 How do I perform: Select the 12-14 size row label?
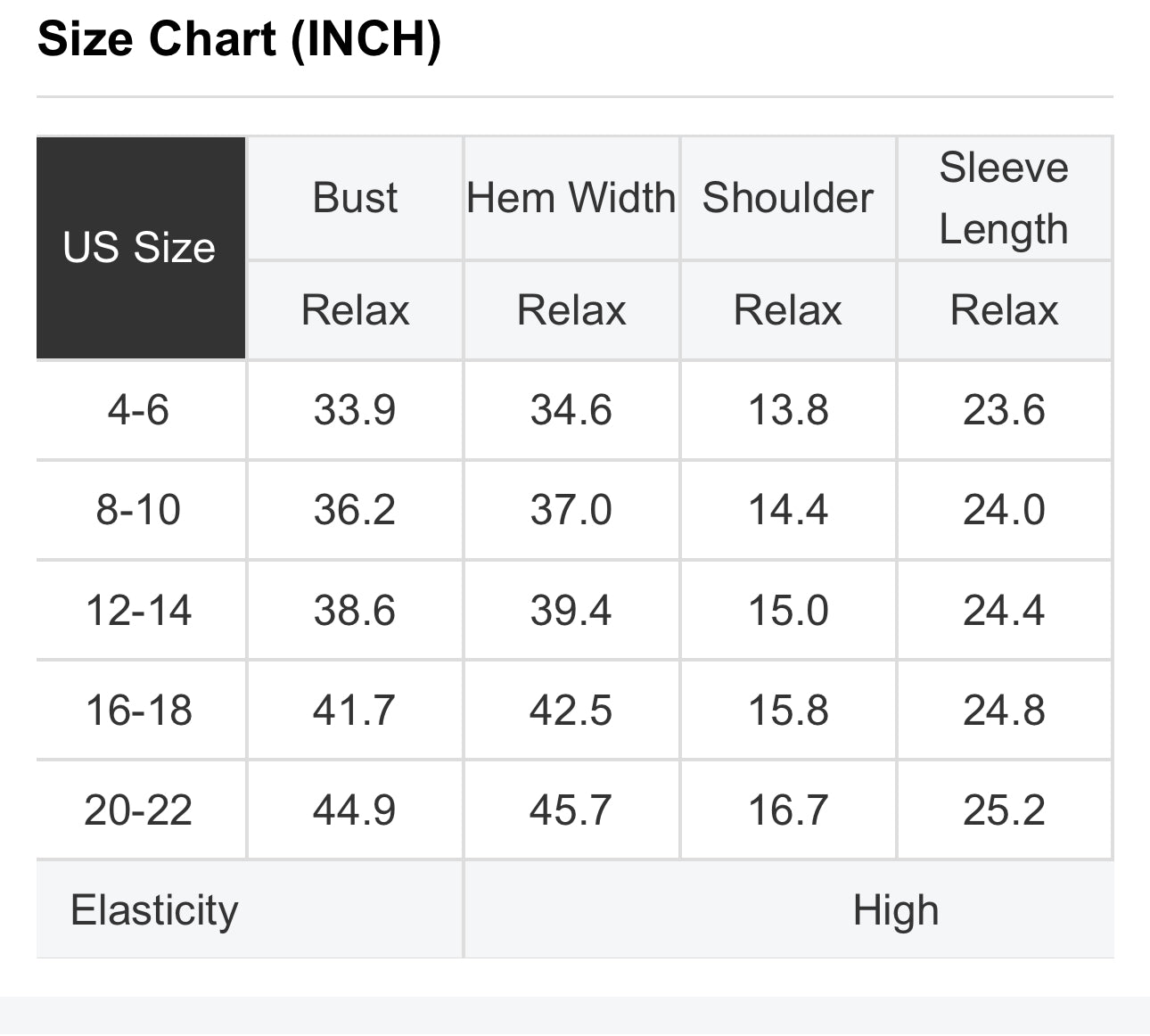tap(141, 611)
